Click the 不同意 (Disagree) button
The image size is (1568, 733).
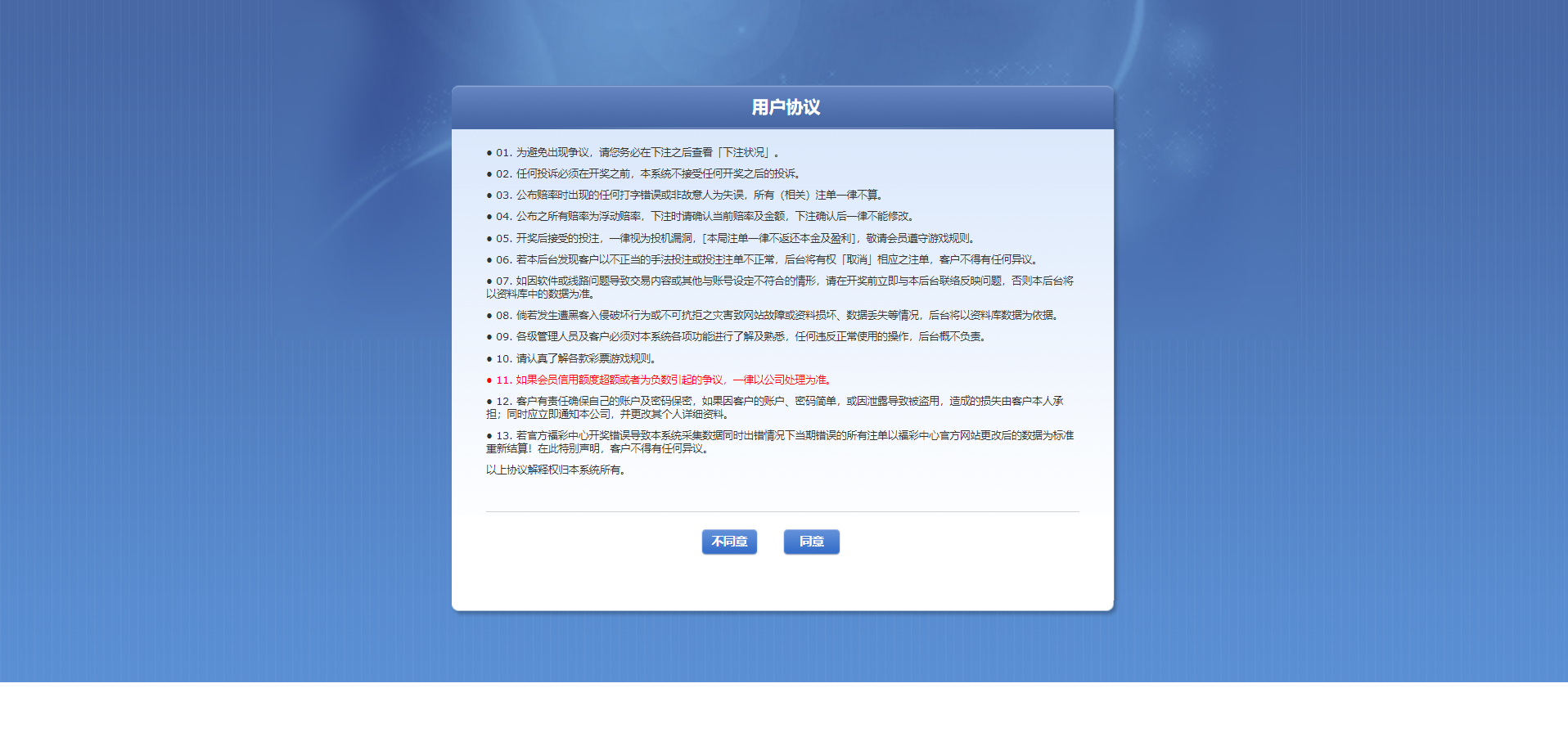point(729,542)
